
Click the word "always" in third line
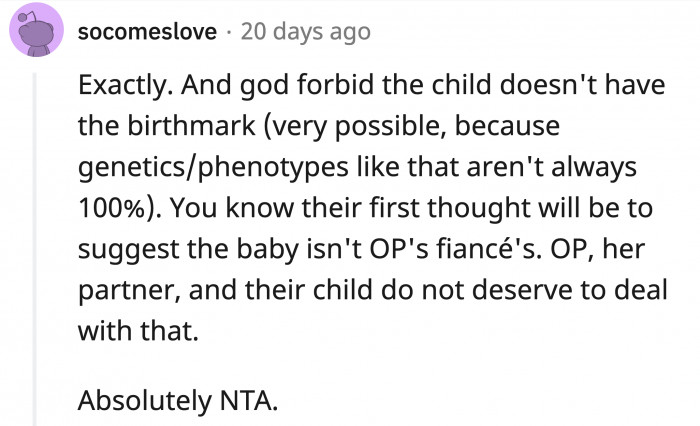[x=594, y=168]
